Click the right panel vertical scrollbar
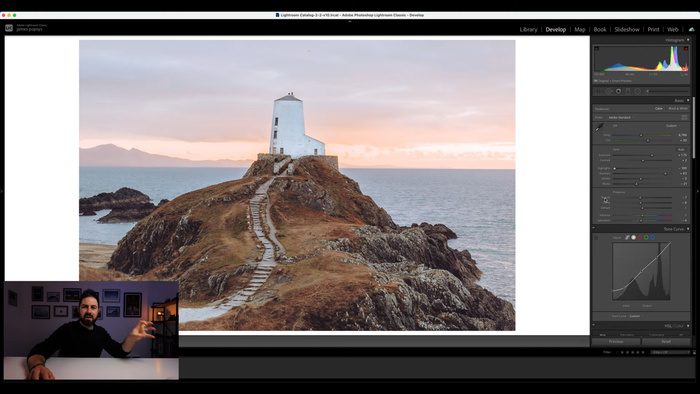The width and height of the screenshot is (700, 394). [694, 128]
